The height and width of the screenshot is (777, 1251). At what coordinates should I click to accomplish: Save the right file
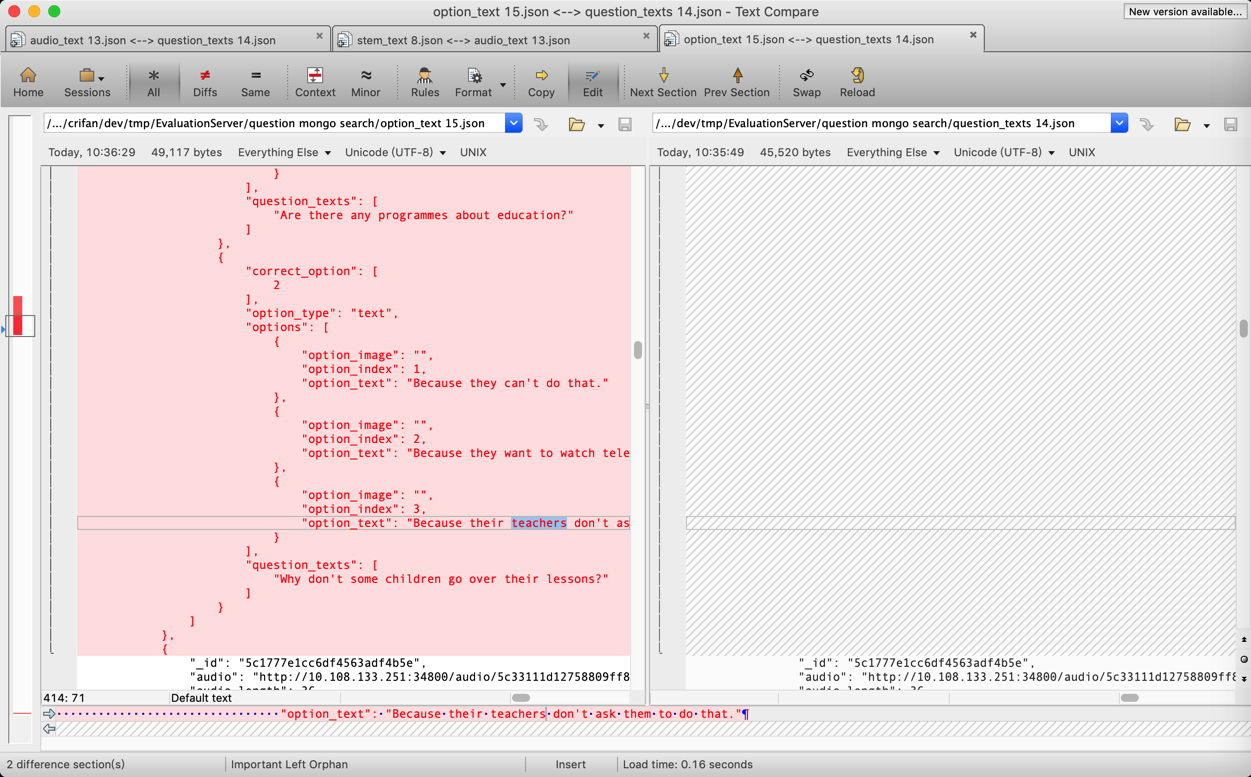(x=1231, y=124)
